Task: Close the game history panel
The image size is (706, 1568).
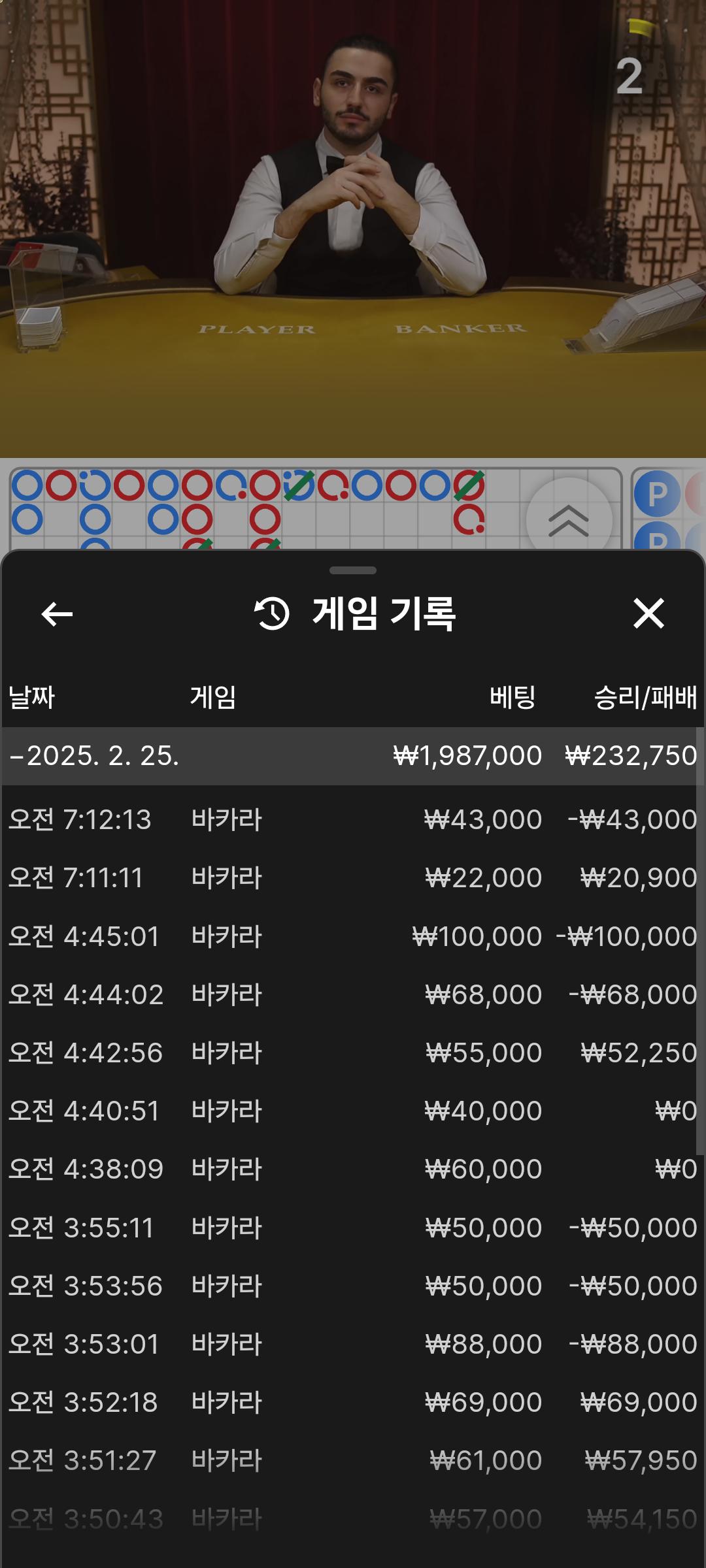Action: pyautogui.click(x=648, y=614)
